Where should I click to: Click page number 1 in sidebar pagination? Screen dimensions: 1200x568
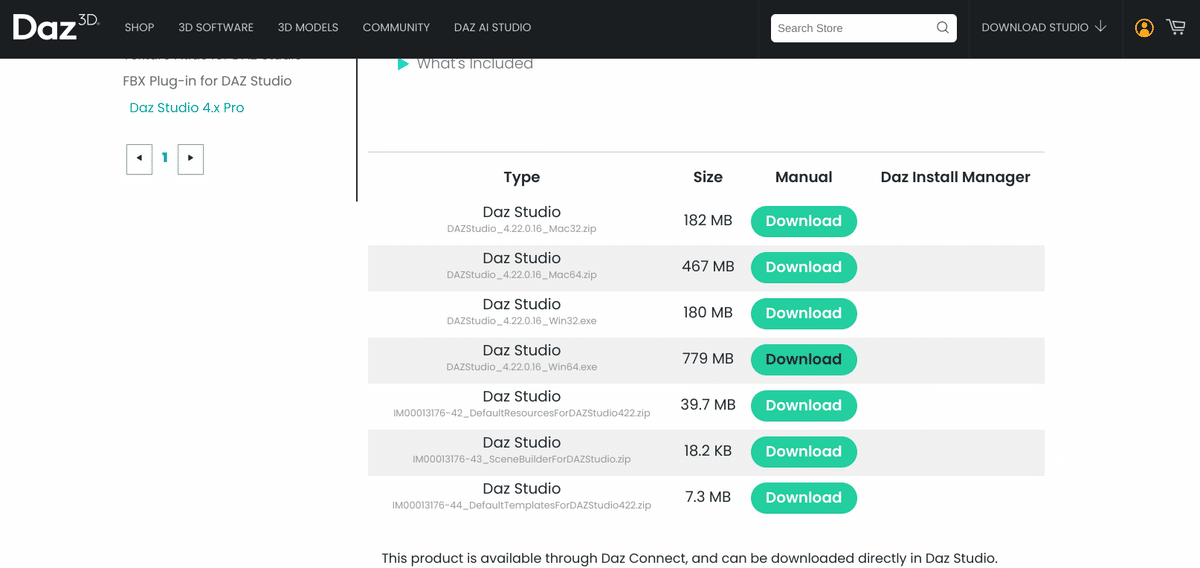(x=165, y=158)
